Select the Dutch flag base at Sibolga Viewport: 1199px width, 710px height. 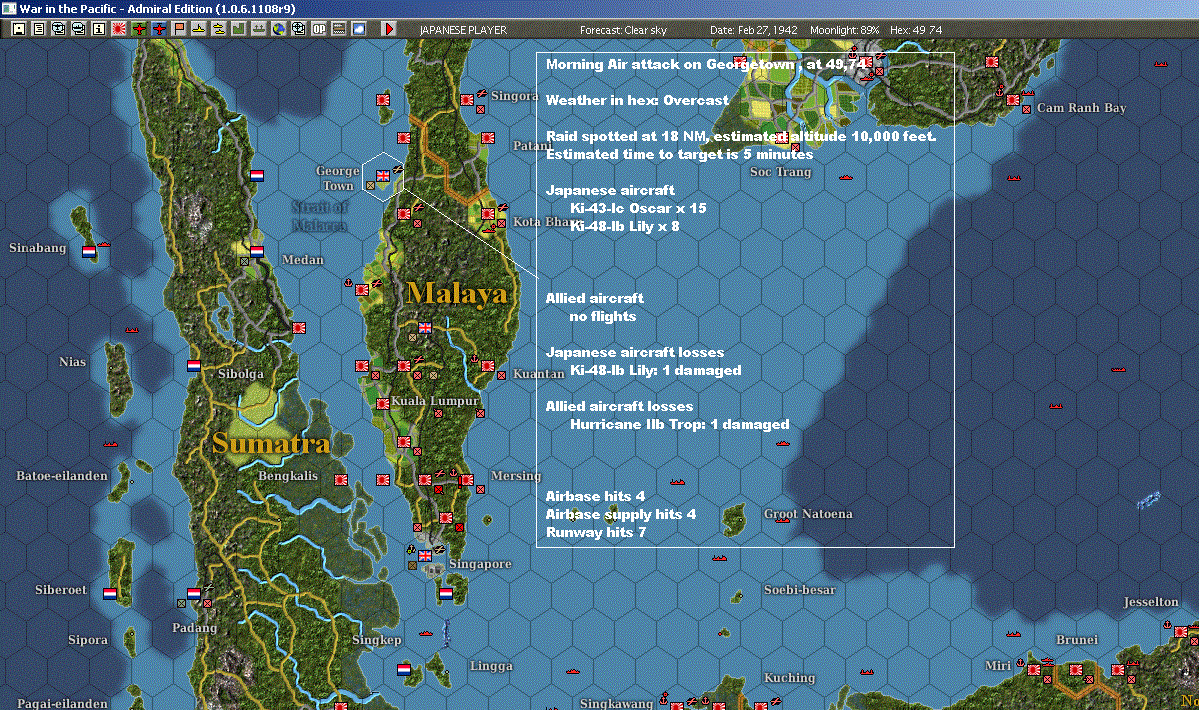click(x=193, y=366)
